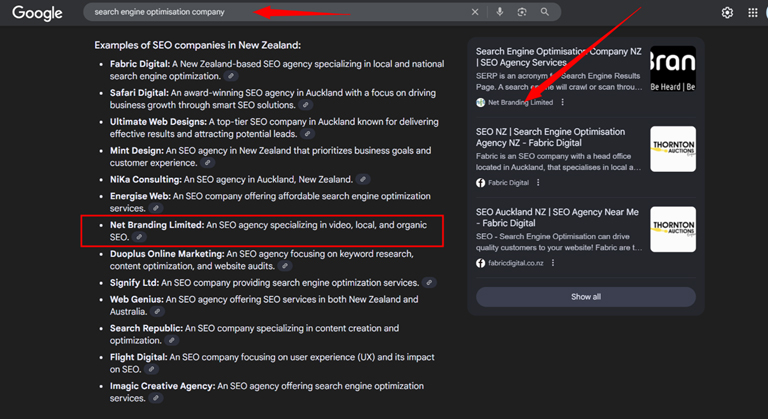
Task: Start voice search with the microphone icon
Action: (500, 12)
